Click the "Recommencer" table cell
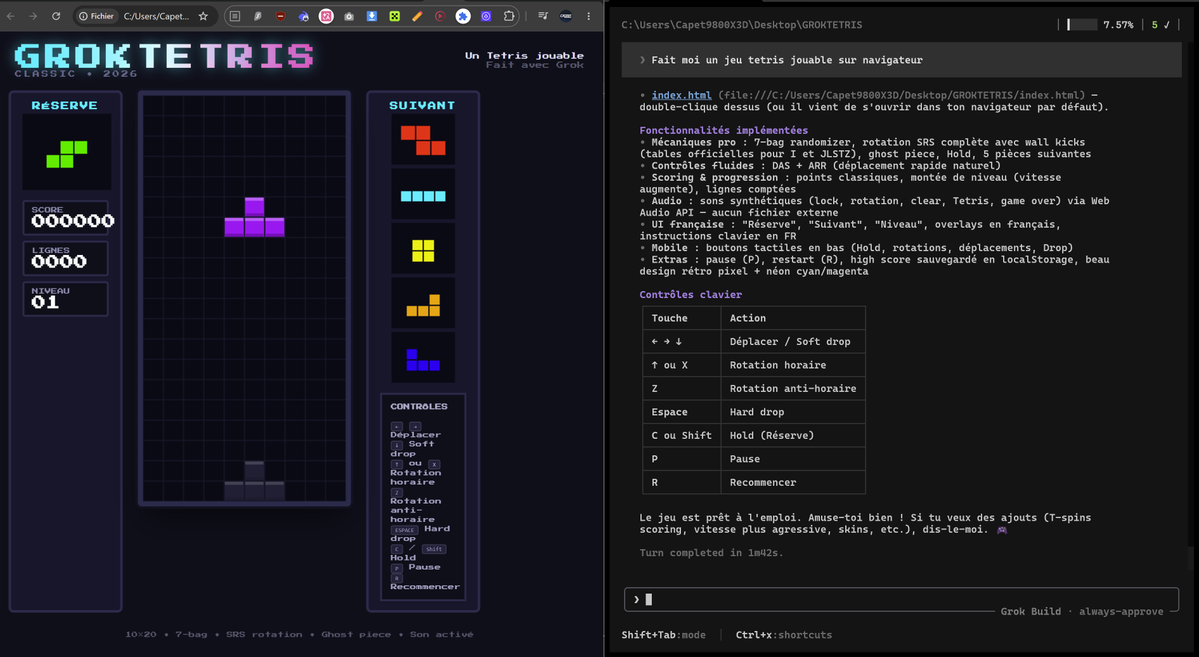 click(x=793, y=482)
